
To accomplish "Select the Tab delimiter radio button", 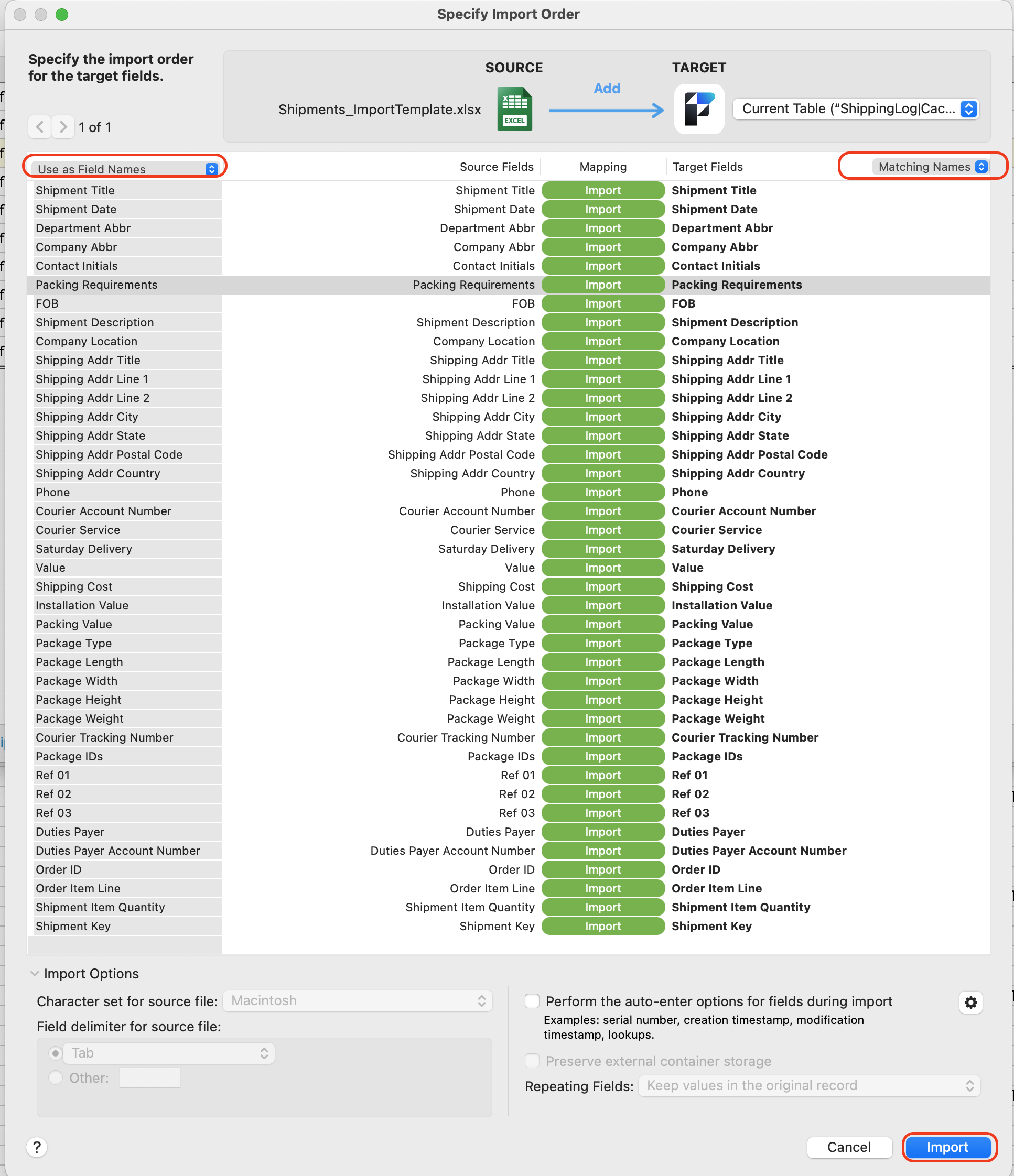I will coord(55,1053).
